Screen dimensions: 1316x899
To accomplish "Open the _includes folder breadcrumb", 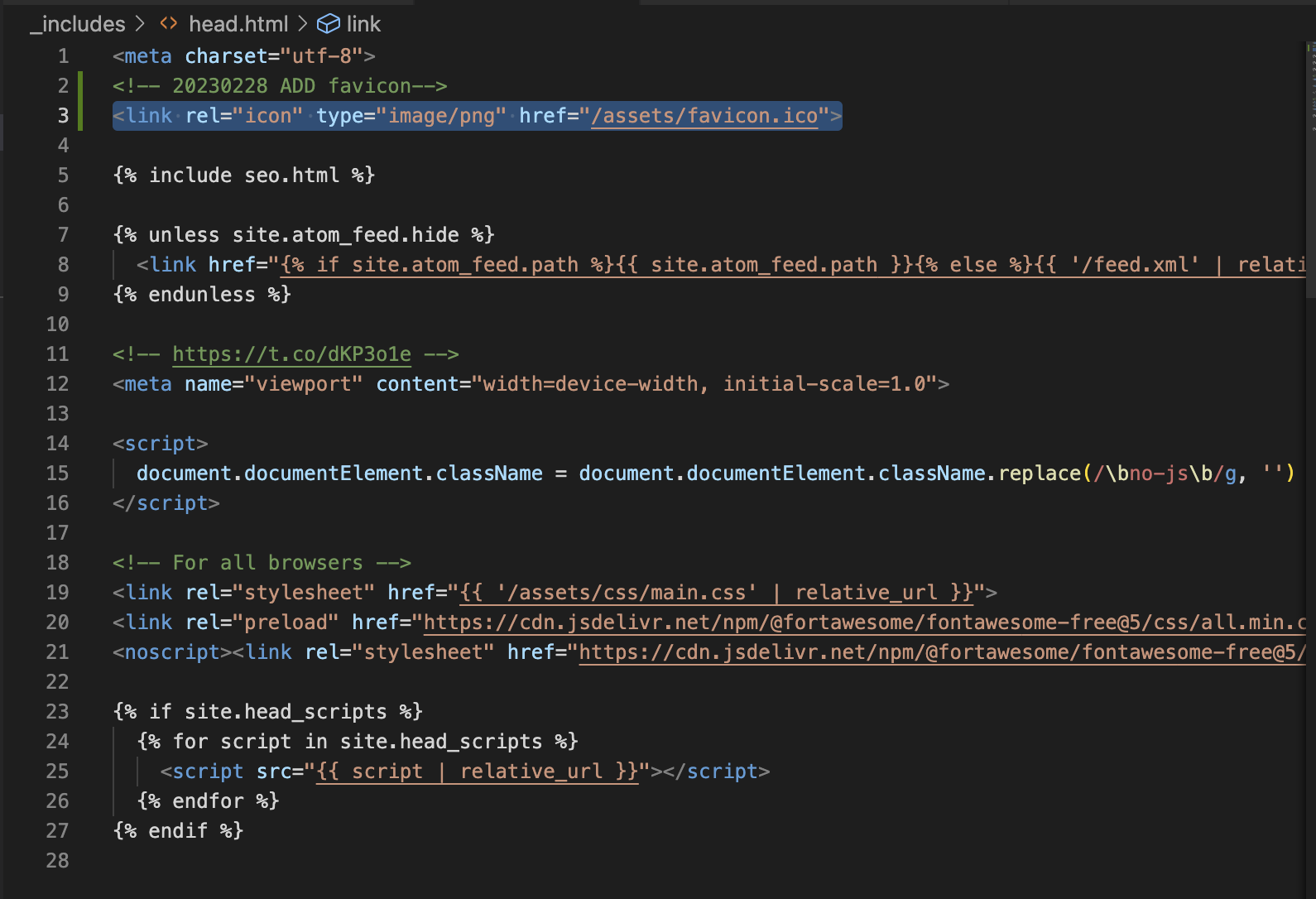I will click(78, 24).
